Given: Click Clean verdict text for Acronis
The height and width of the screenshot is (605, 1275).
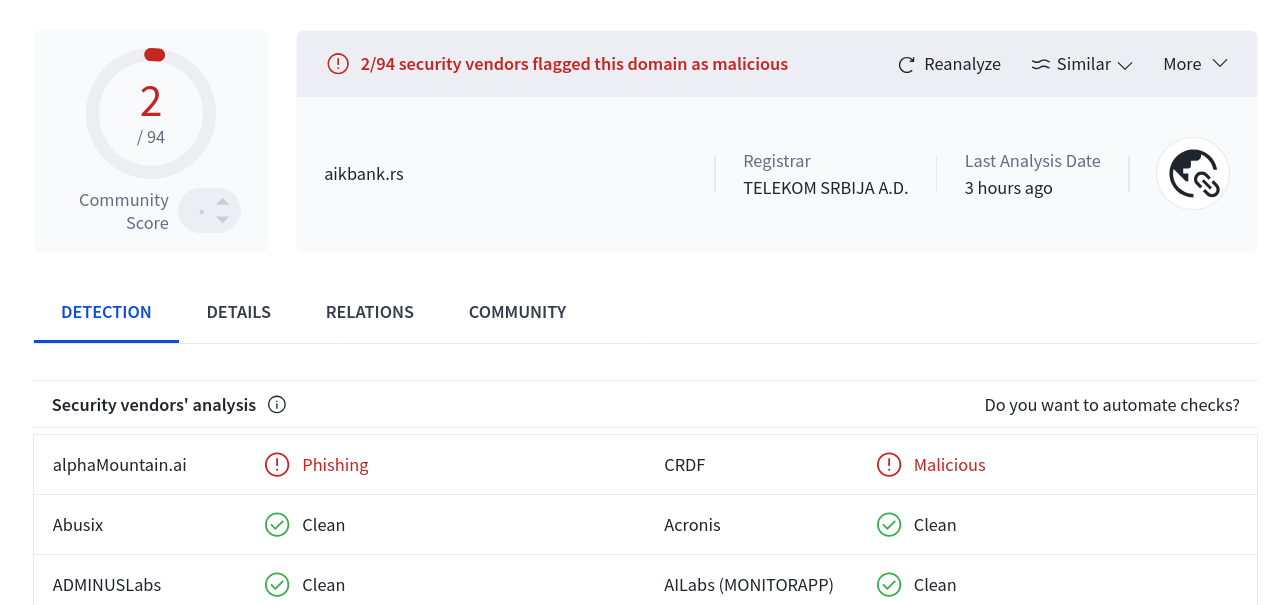Looking at the screenshot, I should pyautogui.click(x=935, y=525).
